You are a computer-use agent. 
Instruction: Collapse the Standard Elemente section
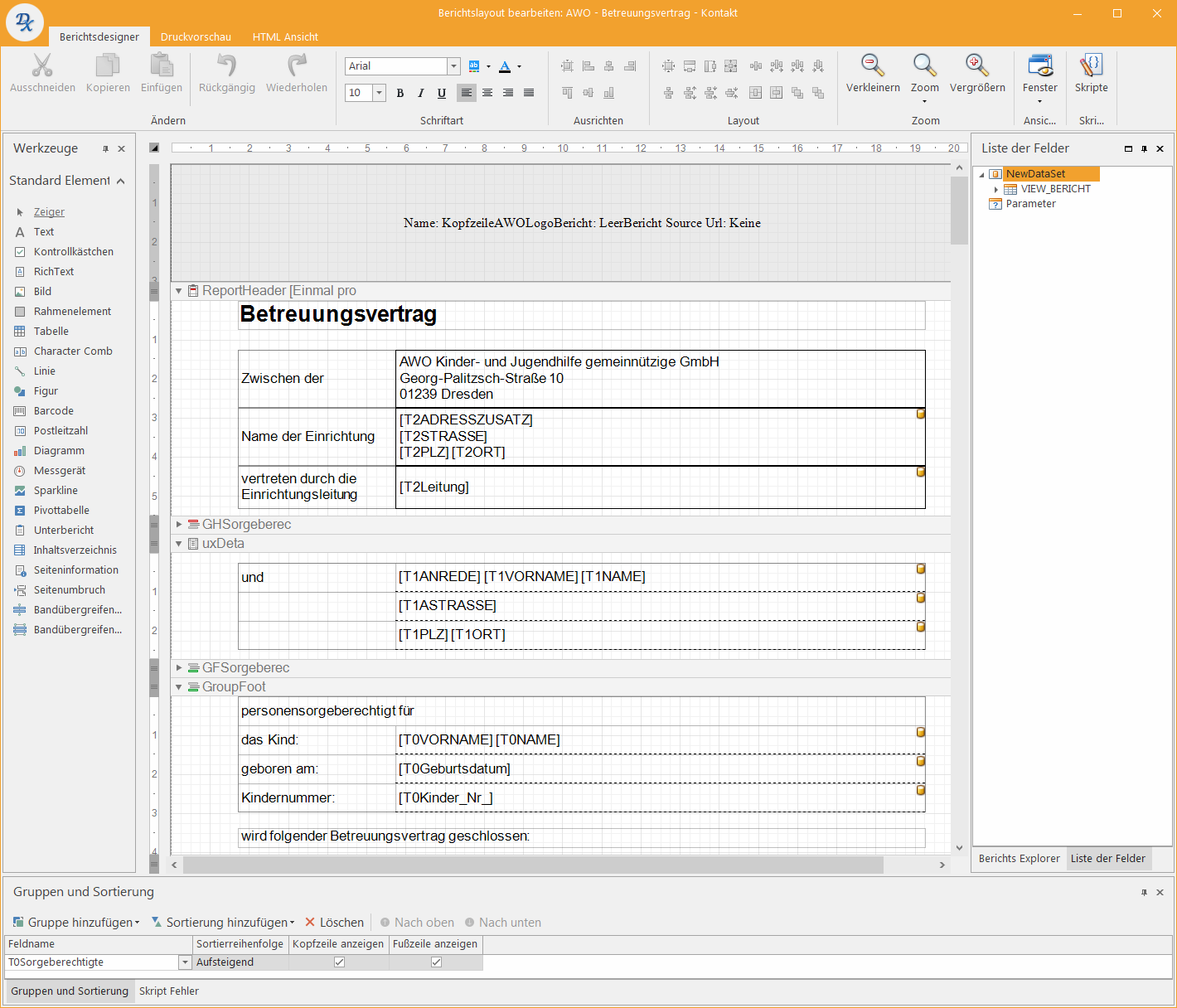(x=121, y=181)
